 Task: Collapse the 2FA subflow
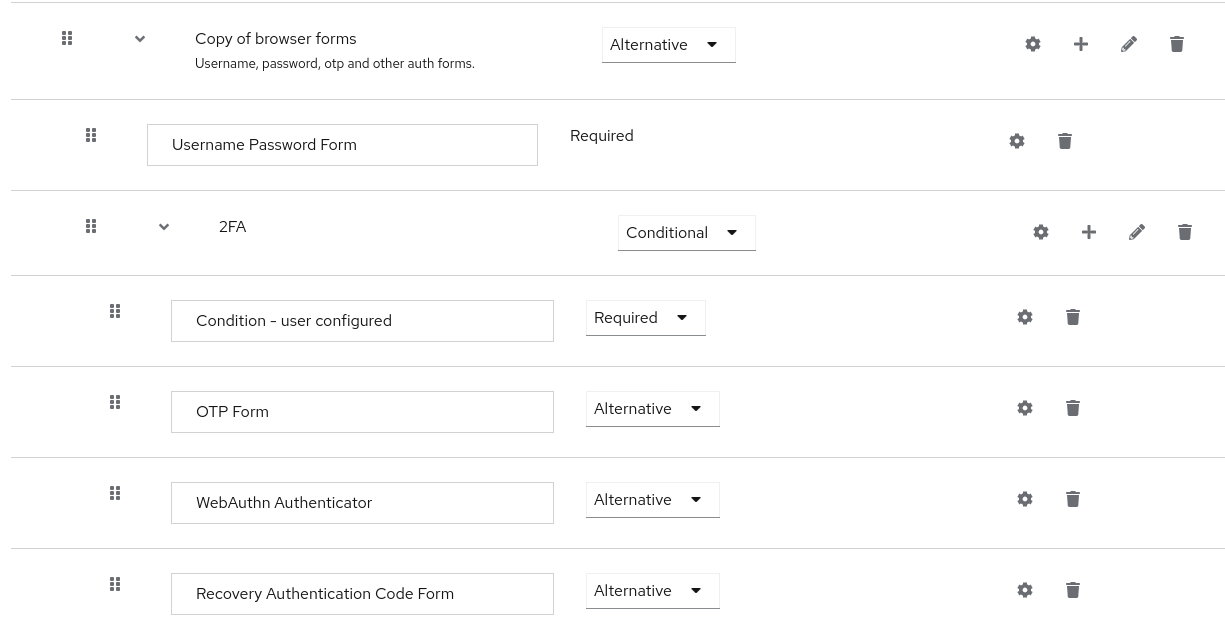[164, 226]
